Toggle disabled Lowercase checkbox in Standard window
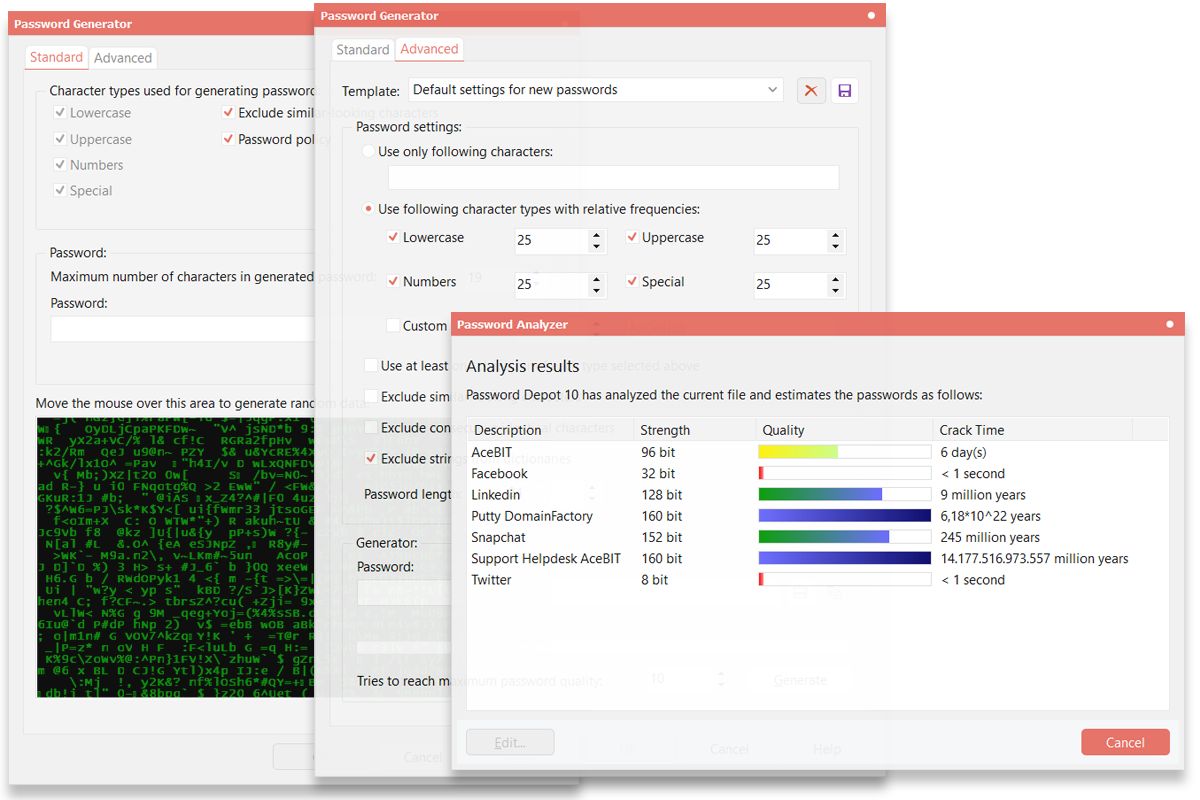The width and height of the screenshot is (1200, 800). point(61,113)
